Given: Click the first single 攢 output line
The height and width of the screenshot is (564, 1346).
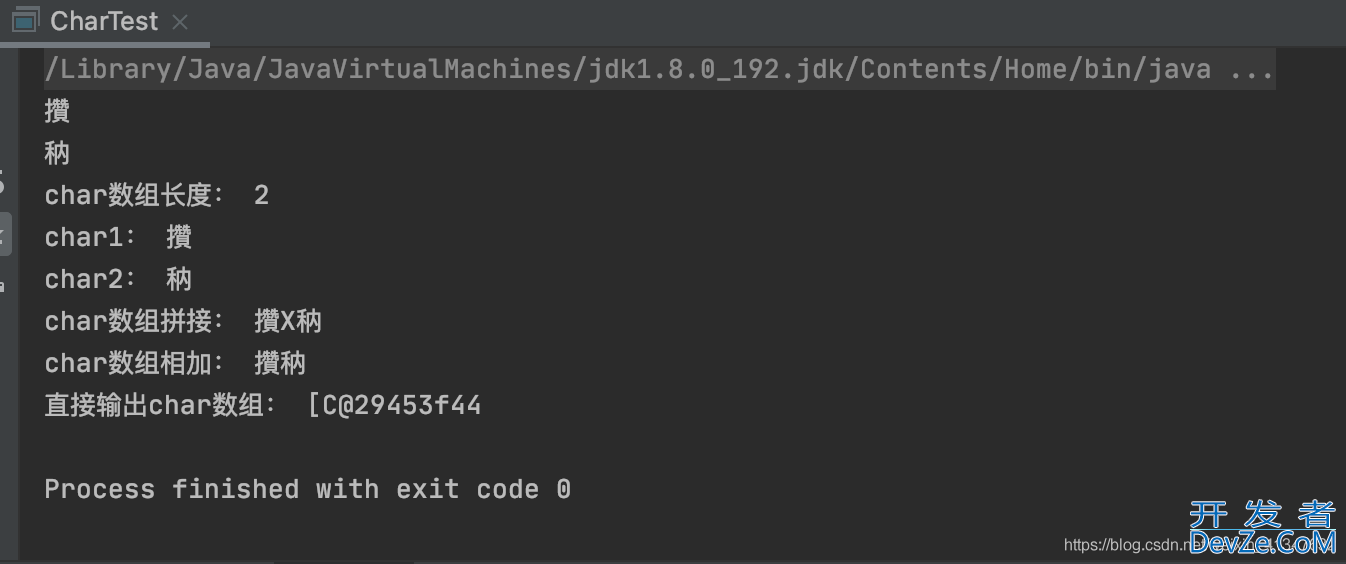Looking at the screenshot, I should (57, 111).
